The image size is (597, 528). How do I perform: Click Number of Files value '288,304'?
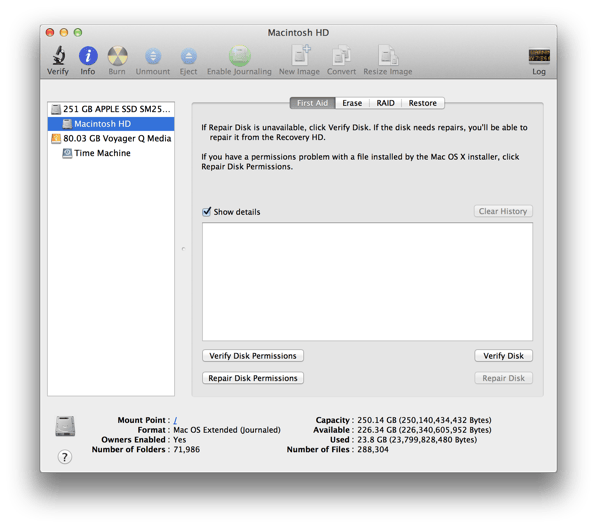[x=373, y=450]
